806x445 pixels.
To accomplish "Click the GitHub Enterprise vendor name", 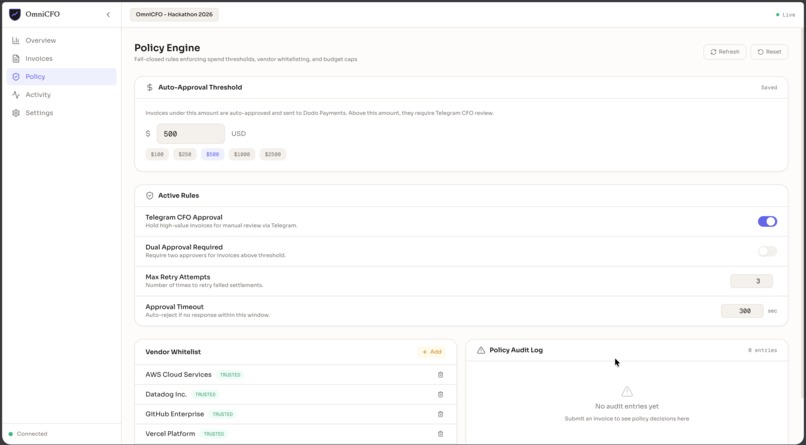I will [175, 414].
